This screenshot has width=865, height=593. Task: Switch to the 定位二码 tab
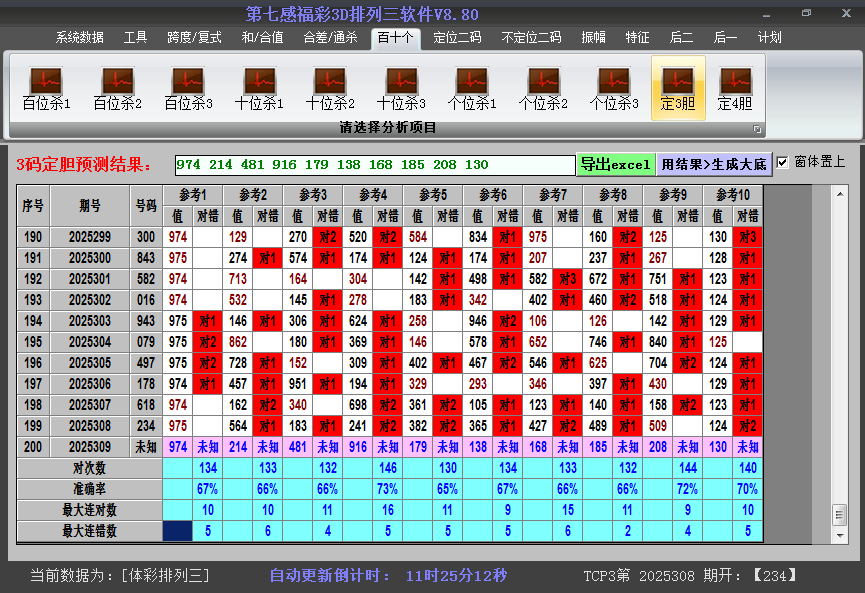[x=456, y=38]
